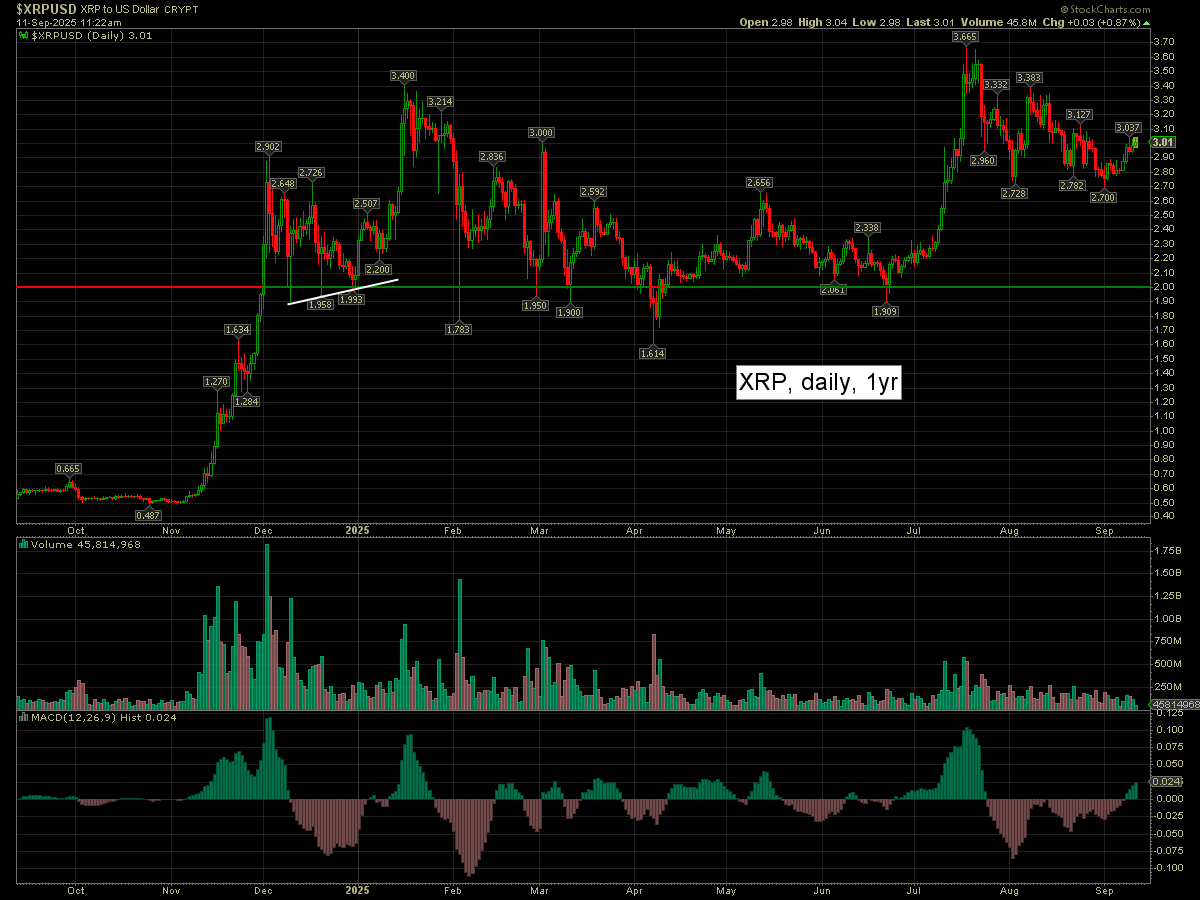Image resolution: width=1200 pixels, height=900 pixels.
Task: Click the 0.487 low price marker
Action: (x=149, y=515)
